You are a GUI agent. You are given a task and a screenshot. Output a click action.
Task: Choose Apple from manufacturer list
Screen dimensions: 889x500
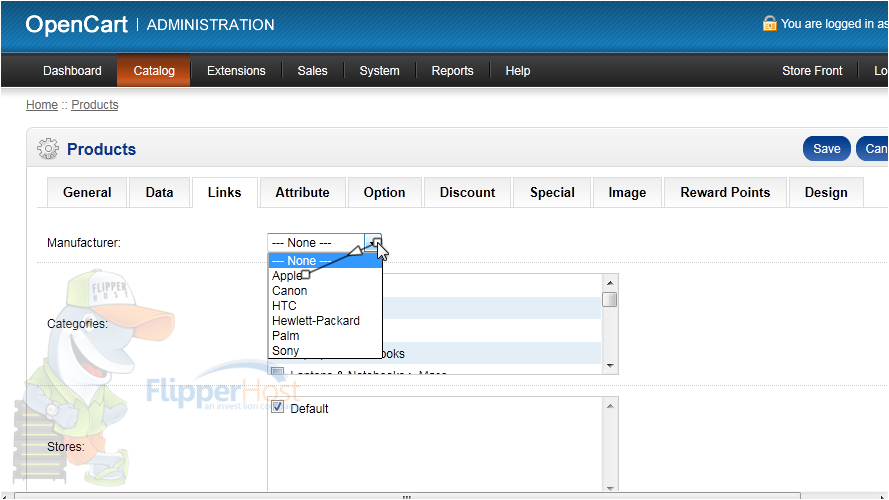click(325, 276)
